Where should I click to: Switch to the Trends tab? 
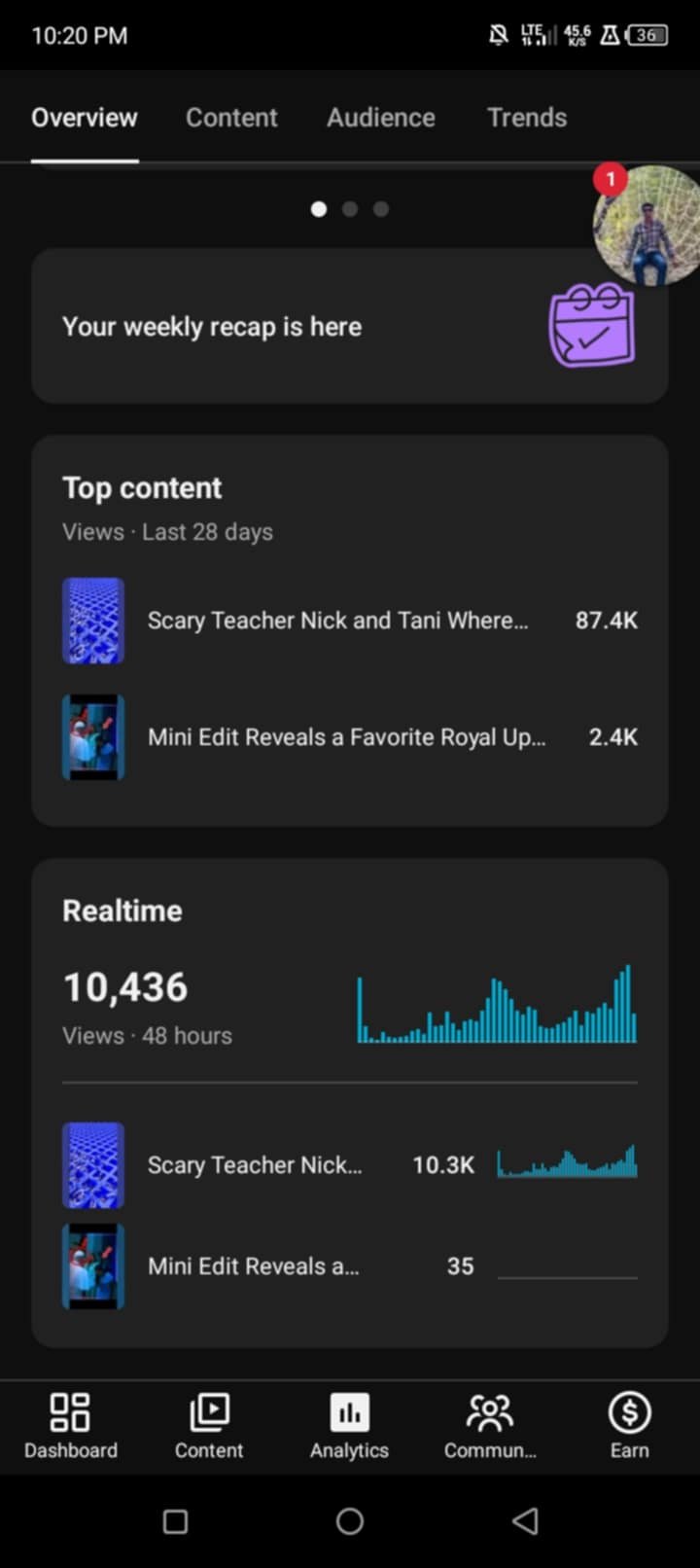(x=527, y=118)
